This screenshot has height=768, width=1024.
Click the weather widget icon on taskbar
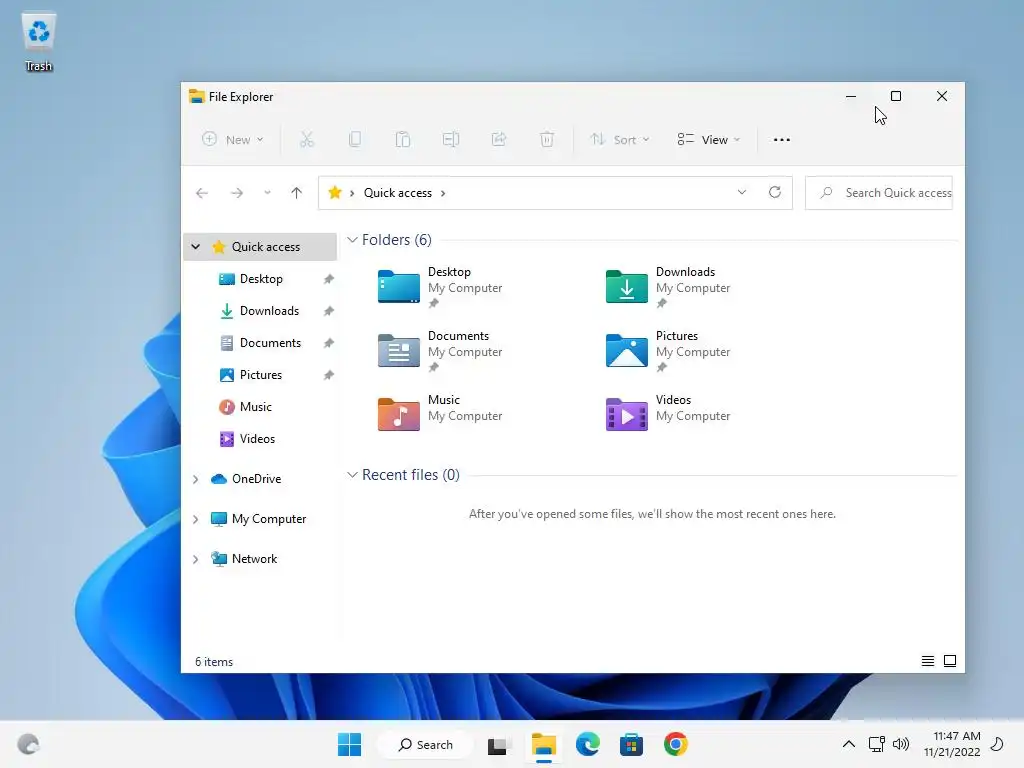click(28, 744)
